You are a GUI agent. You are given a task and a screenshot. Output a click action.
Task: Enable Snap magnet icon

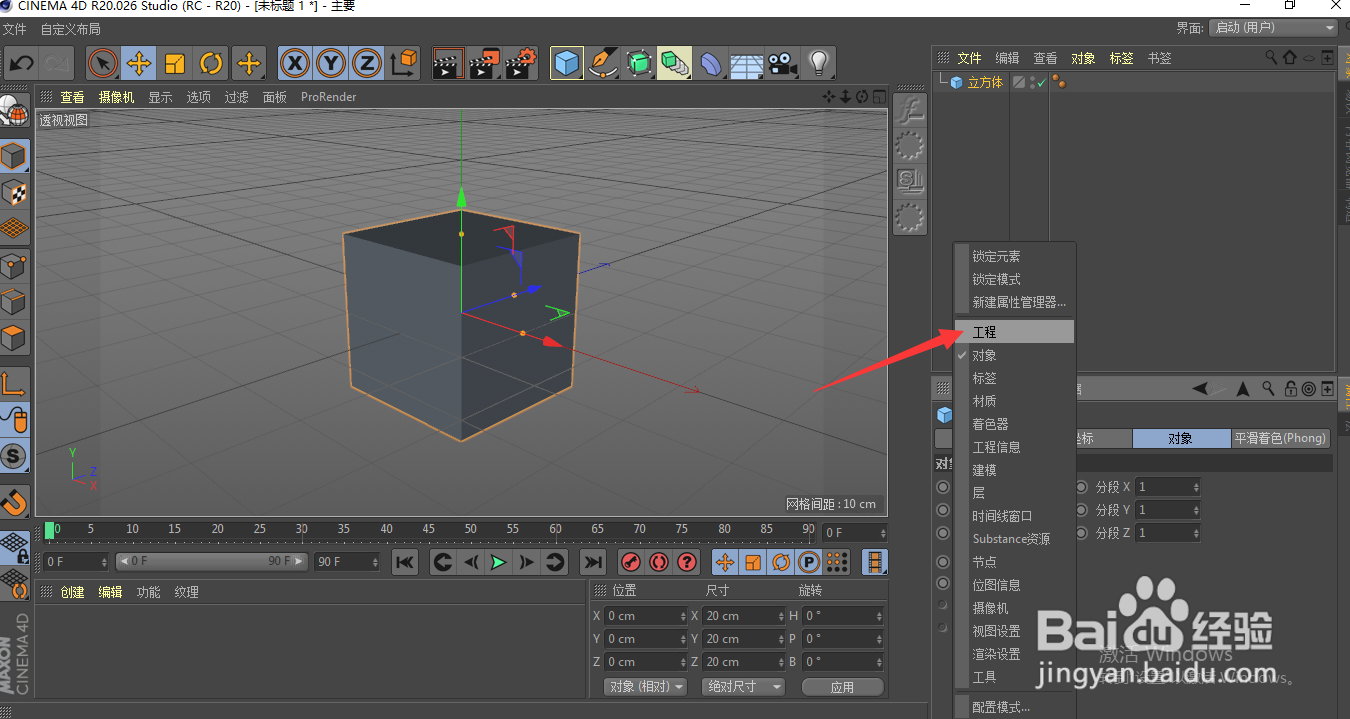14,501
